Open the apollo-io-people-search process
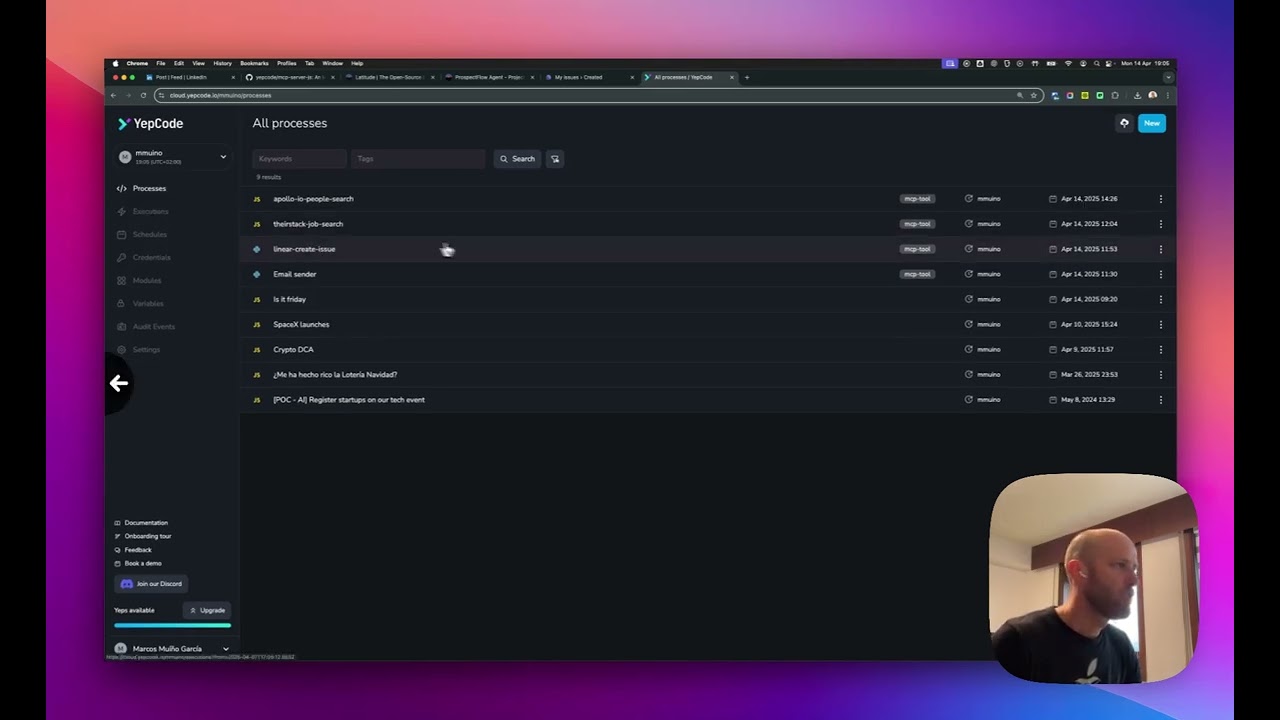Viewport: 1280px width, 720px height. tap(313, 199)
